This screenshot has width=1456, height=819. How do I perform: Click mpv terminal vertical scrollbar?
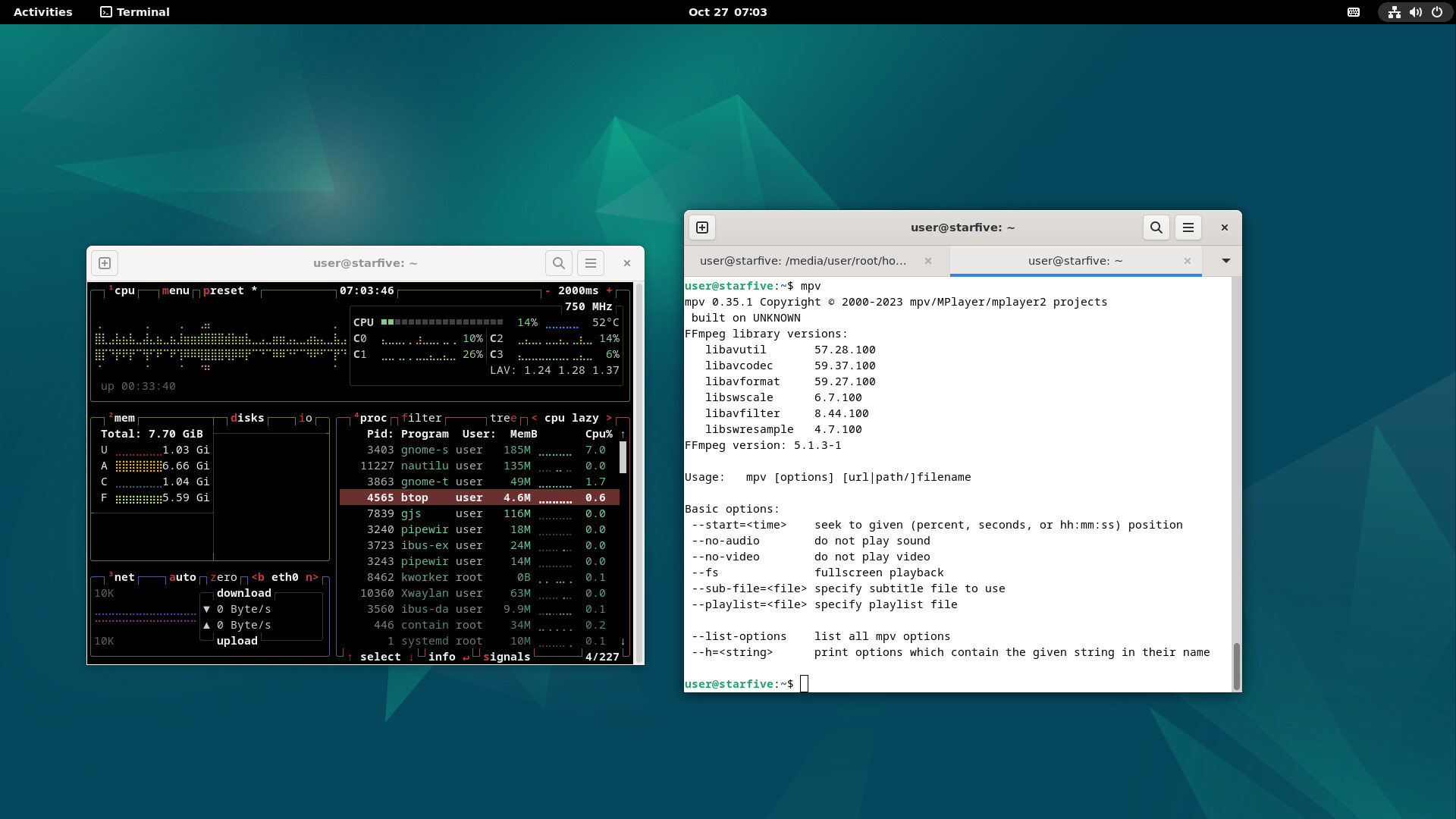coord(1236,666)
